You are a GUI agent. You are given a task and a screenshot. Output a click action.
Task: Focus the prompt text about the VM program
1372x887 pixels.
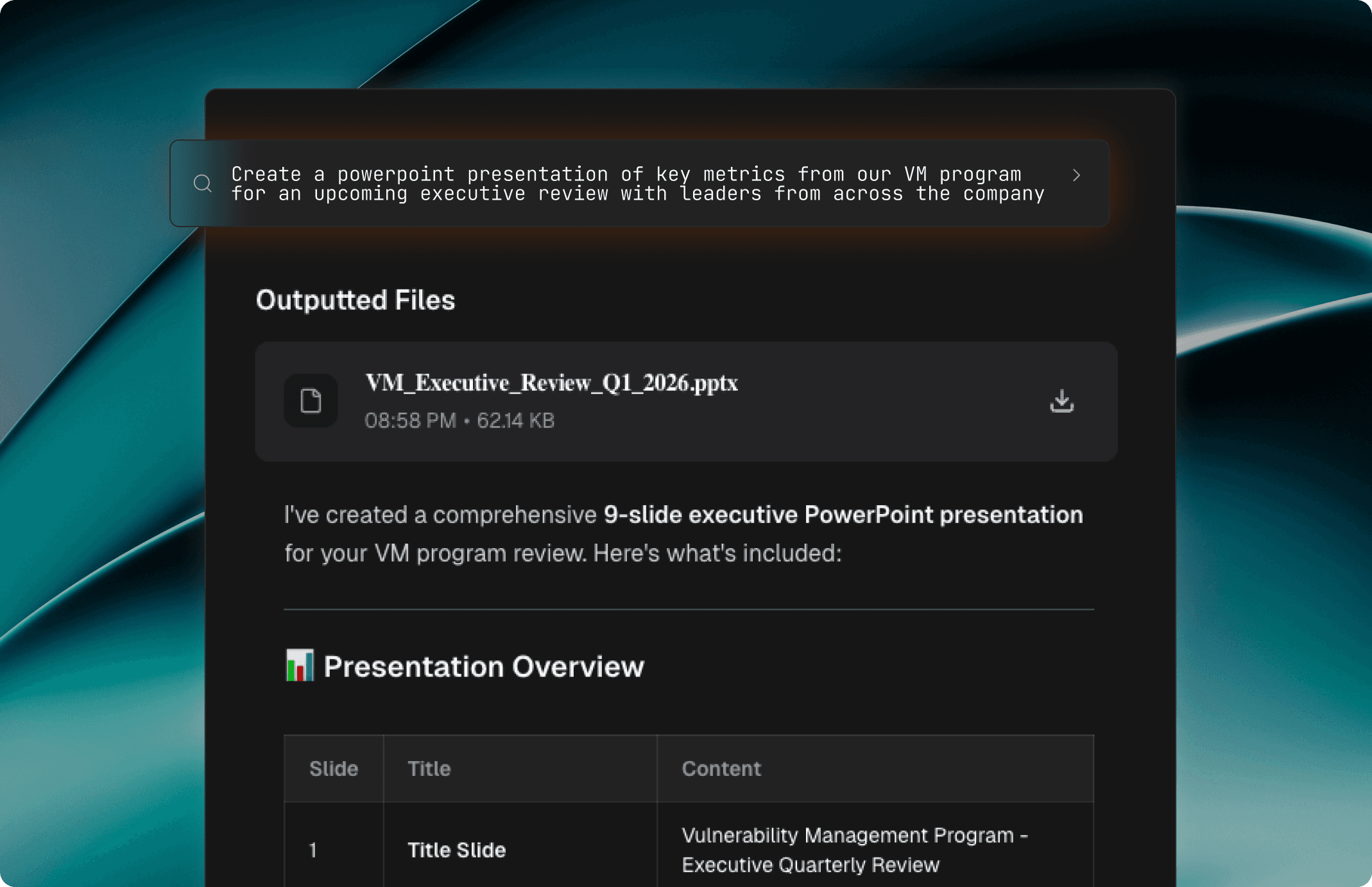click(x=637, y=184)
